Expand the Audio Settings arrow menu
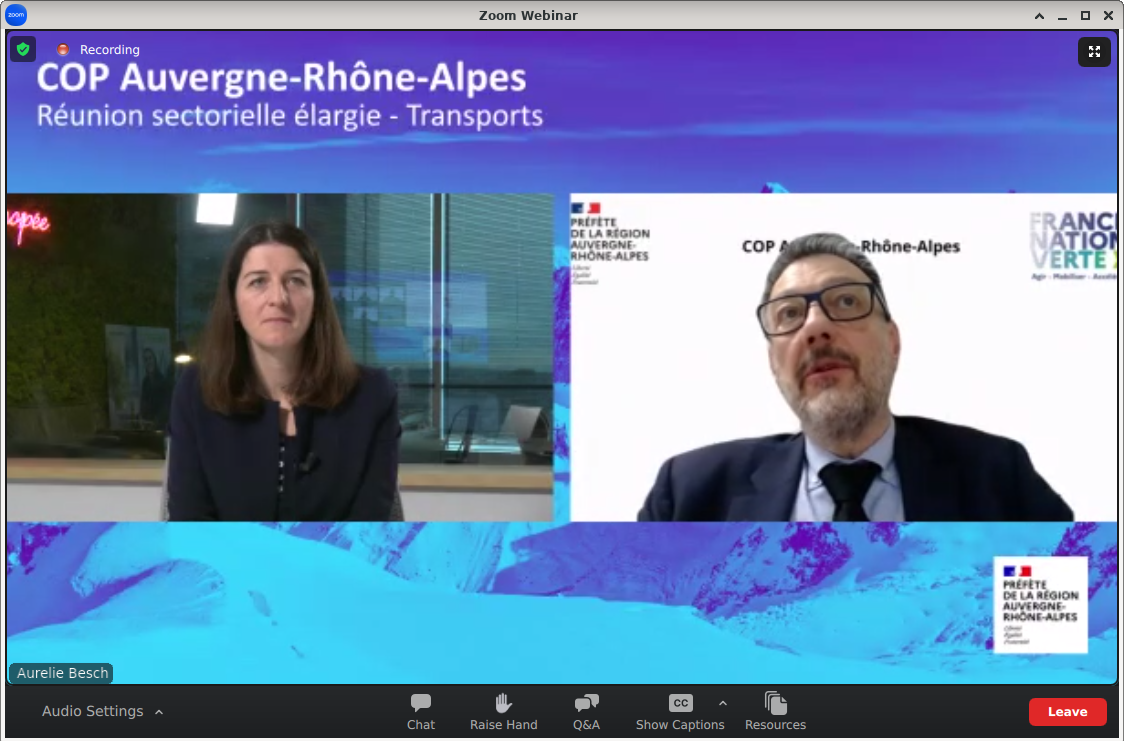1124x741 pixels. (x=159, y=712)
